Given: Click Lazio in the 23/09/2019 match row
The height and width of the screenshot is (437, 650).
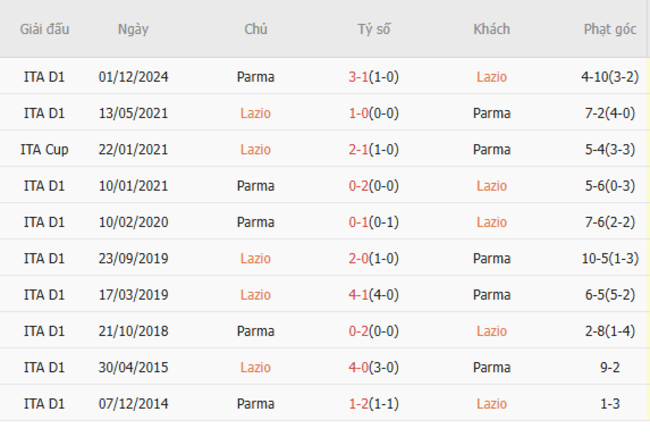Looking at the screenshot, I should point(256,258).
